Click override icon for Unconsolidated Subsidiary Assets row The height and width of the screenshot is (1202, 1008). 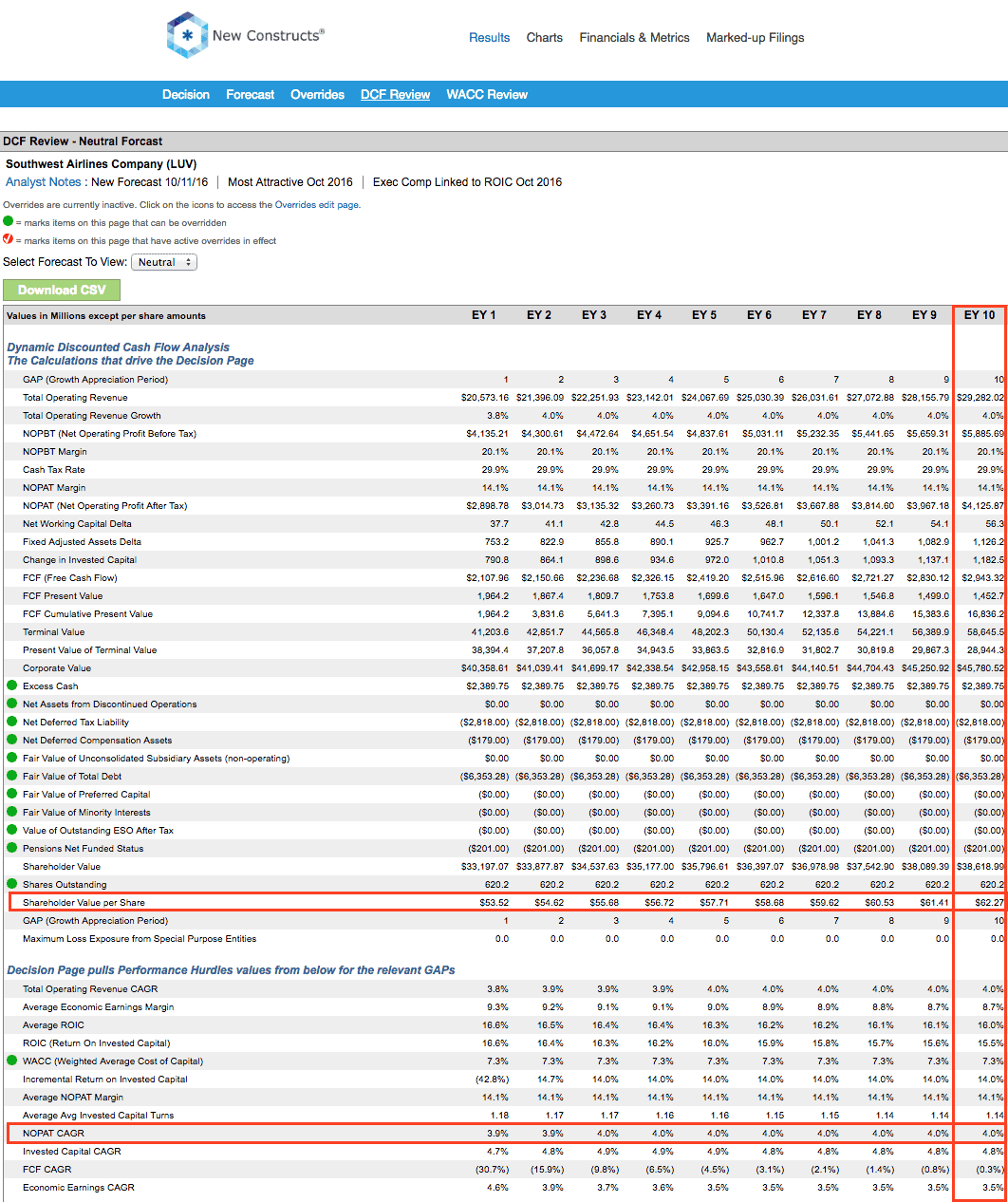pos(12,758)
